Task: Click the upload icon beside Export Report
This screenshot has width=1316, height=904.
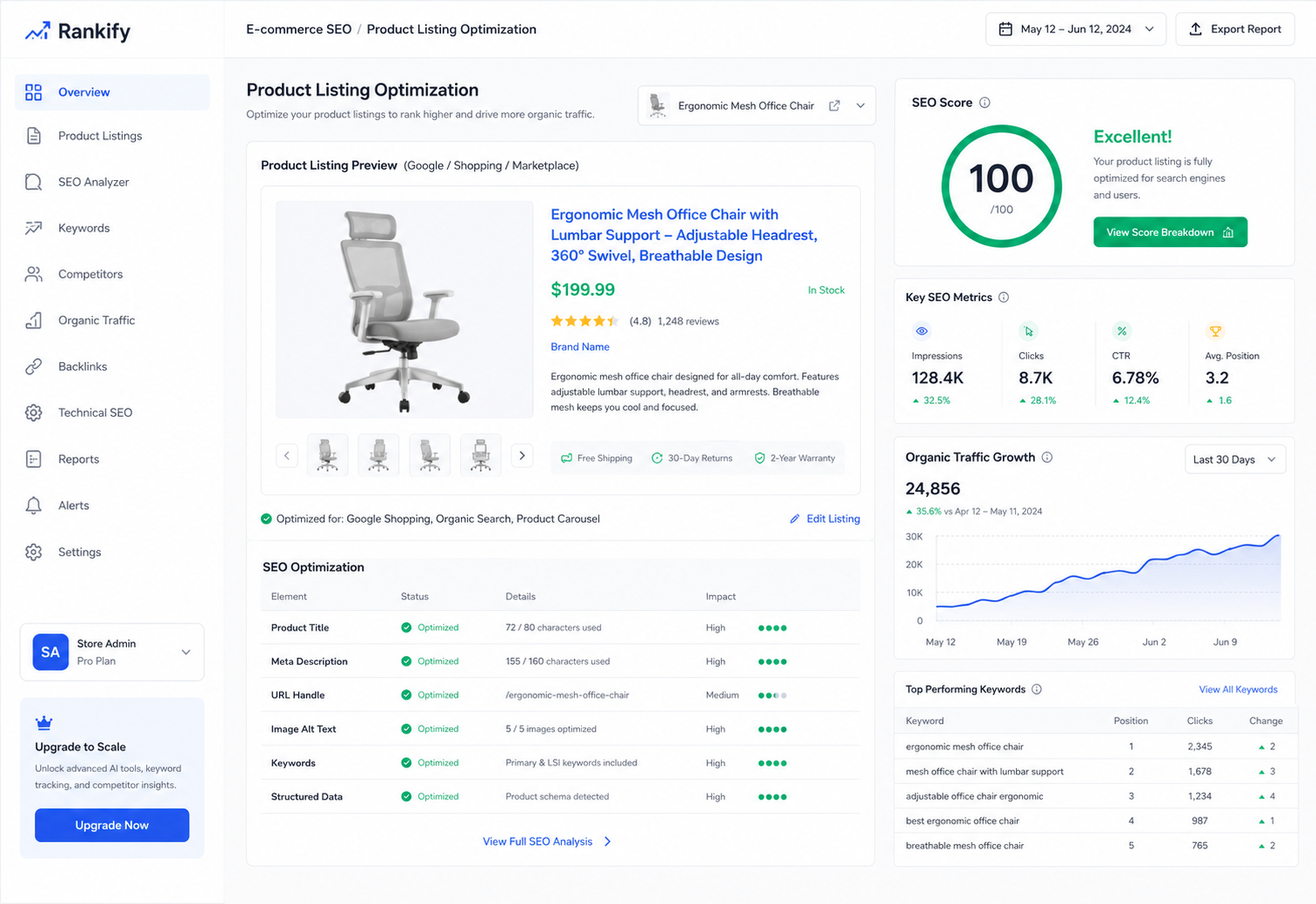Action: point(1196,29)
